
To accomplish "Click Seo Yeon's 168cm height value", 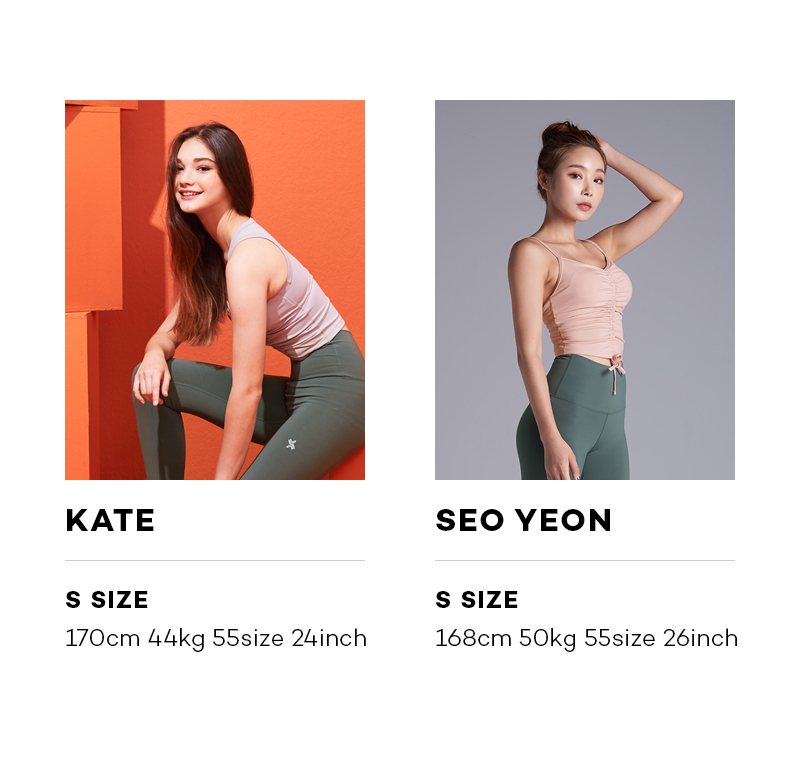I will (473, 638).
